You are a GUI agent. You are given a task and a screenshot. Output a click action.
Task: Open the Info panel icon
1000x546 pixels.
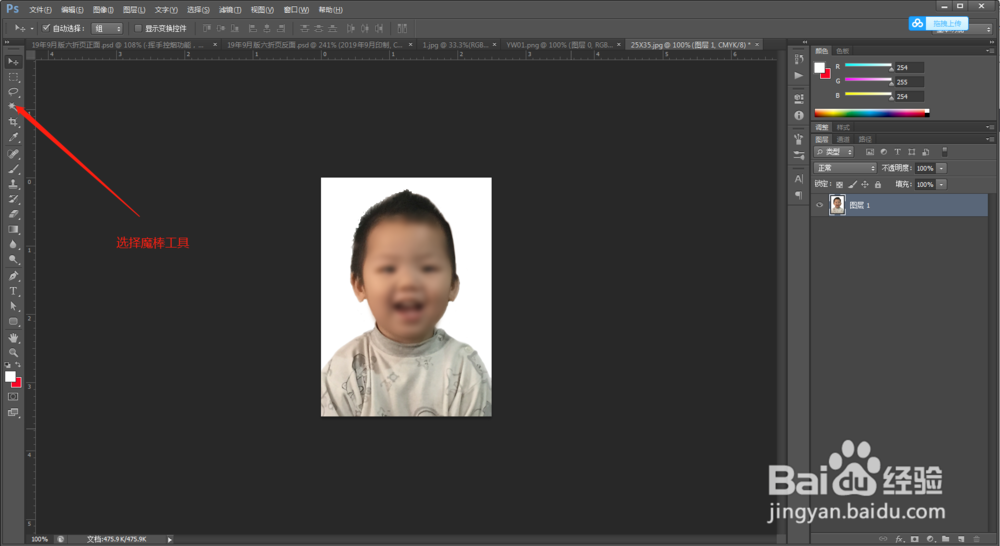click(798, 115)
